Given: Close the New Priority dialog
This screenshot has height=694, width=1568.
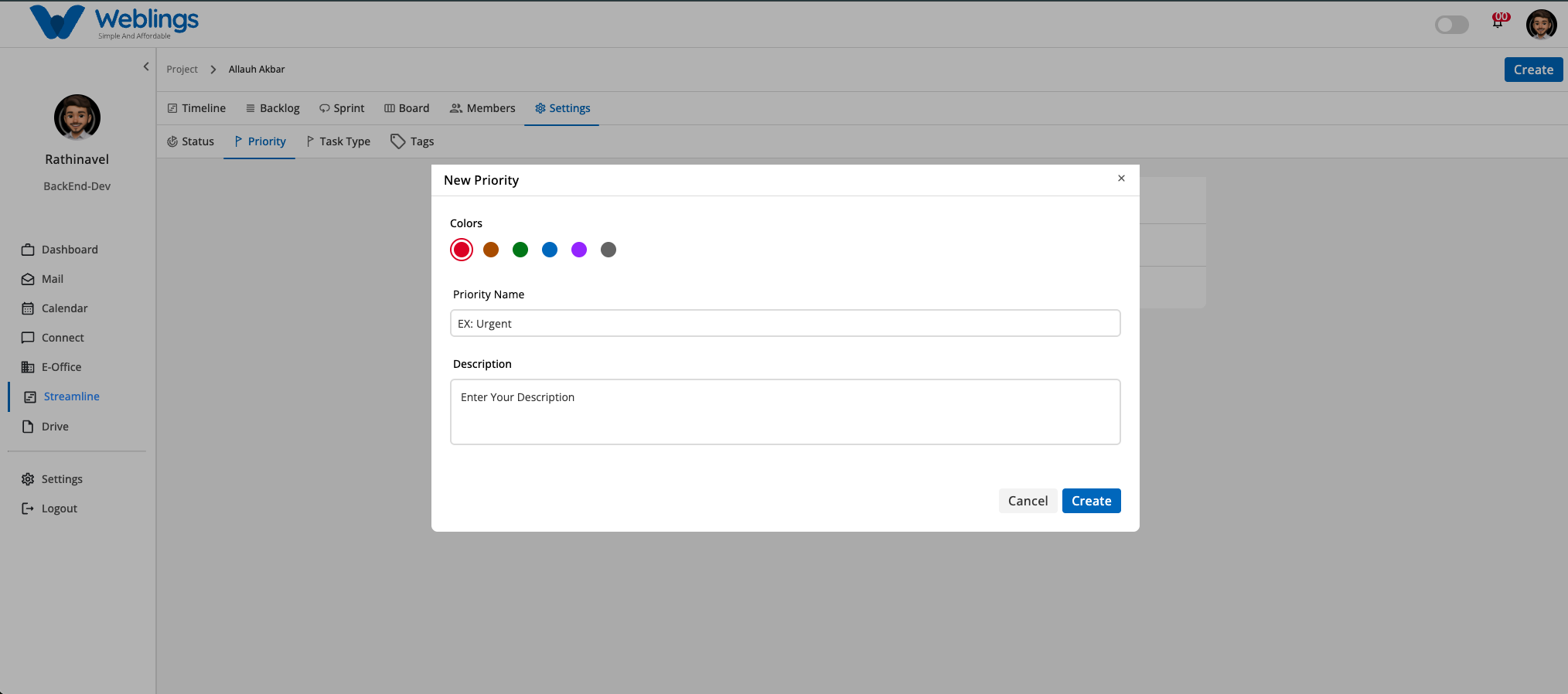Looking at the screenshot, I should tap(1121, 179).
